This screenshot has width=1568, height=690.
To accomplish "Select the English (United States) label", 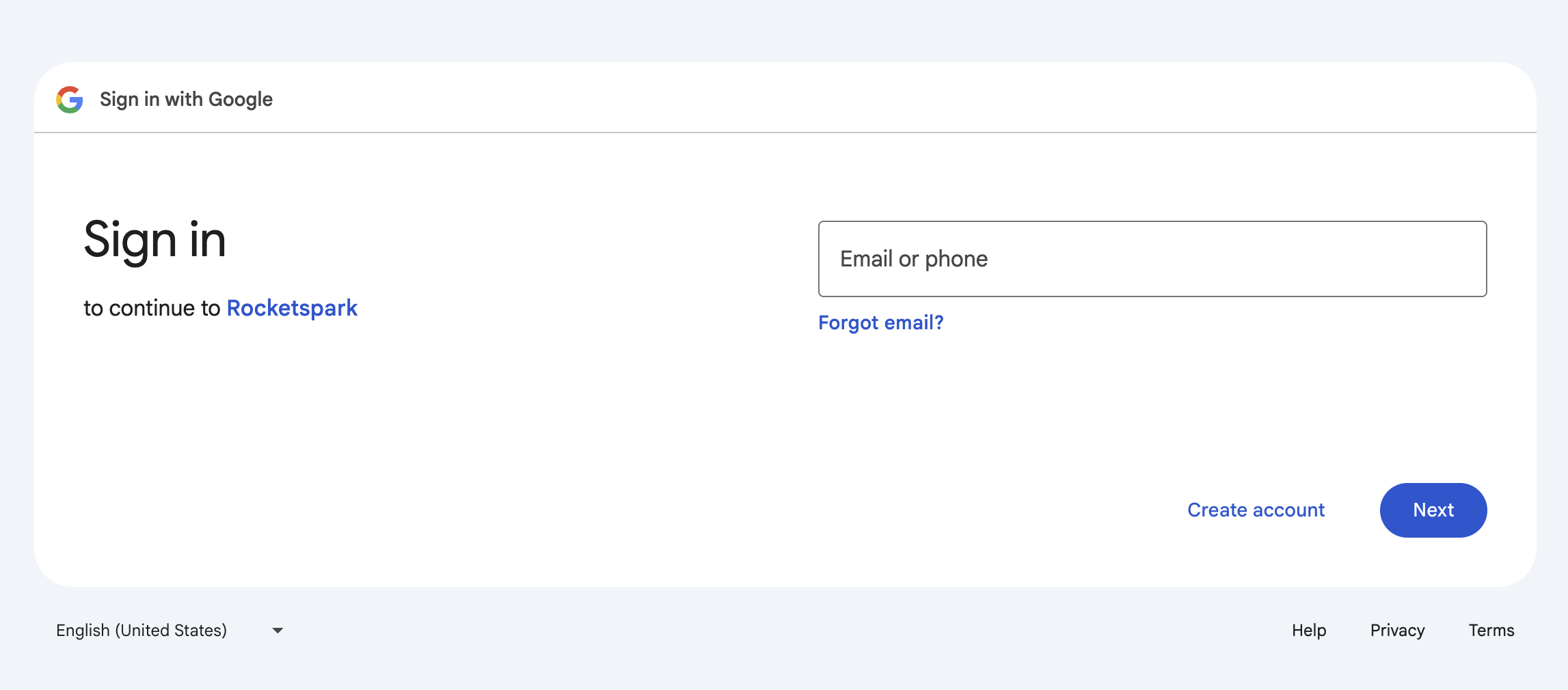I will 141,630.
